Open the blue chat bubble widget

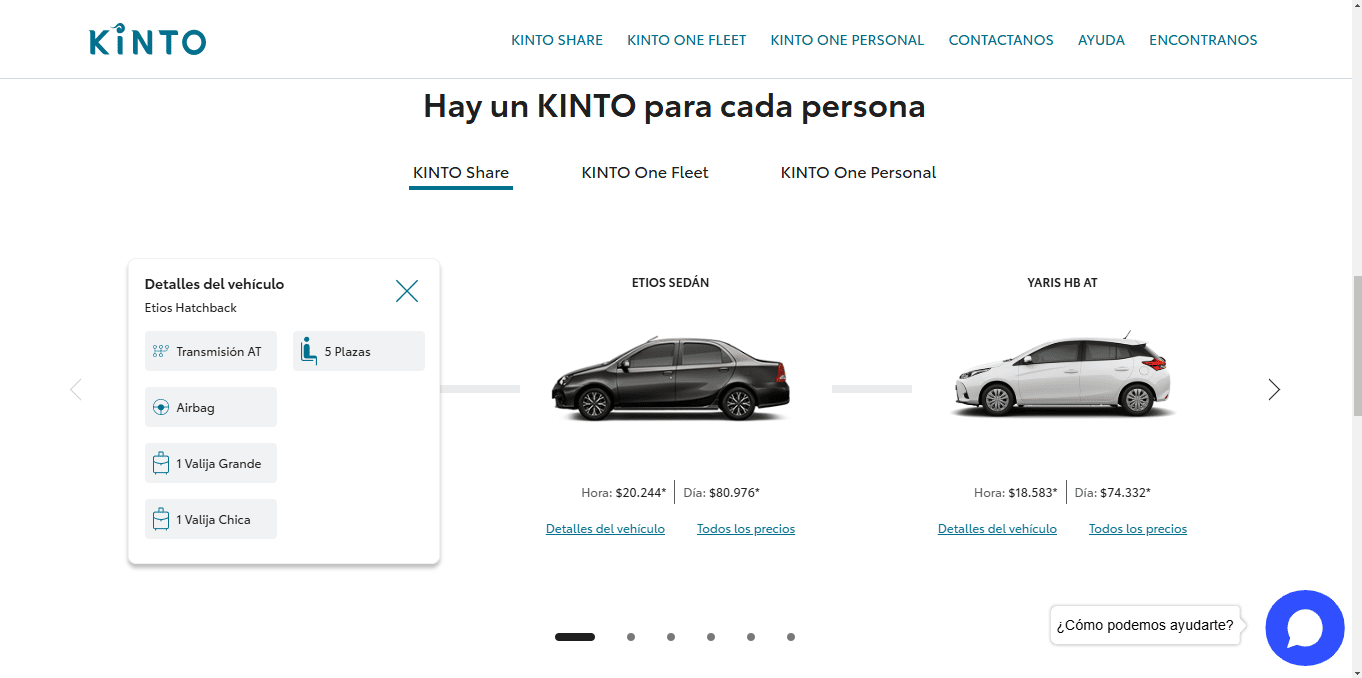(x=1304, y=628)
